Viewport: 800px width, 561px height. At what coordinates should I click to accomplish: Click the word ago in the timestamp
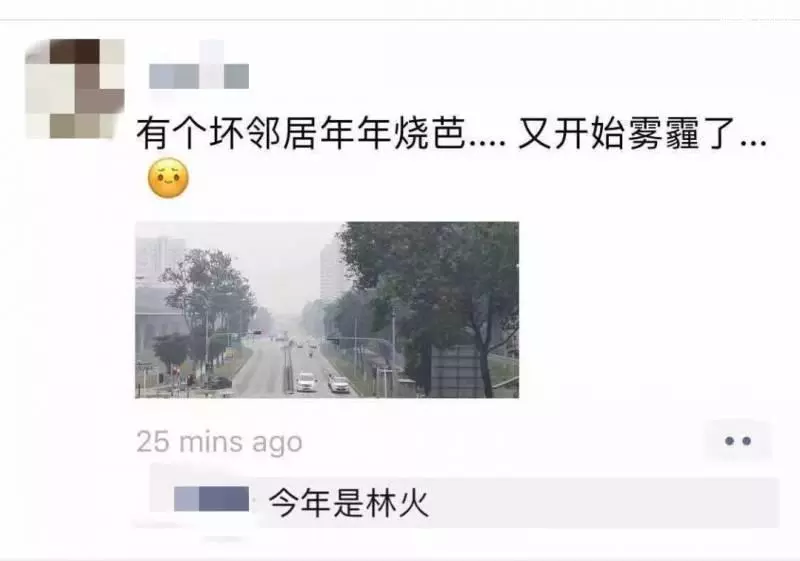pos(277,443)
